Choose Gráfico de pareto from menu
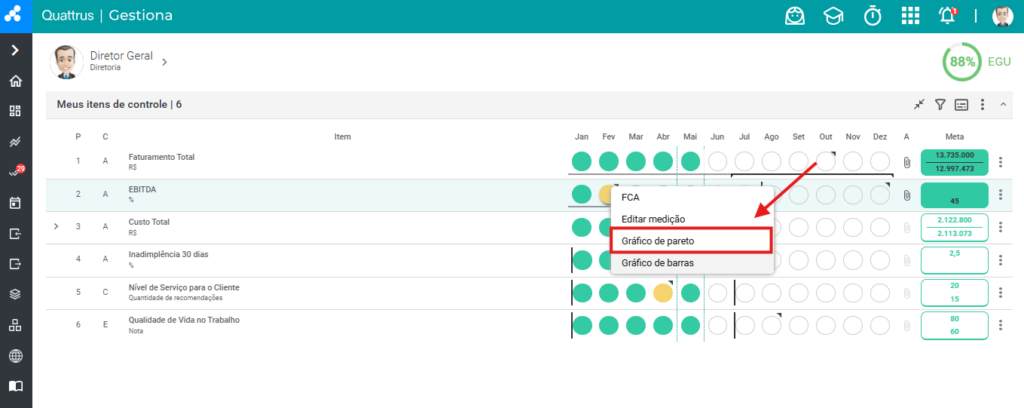 (x=692, y=241)
